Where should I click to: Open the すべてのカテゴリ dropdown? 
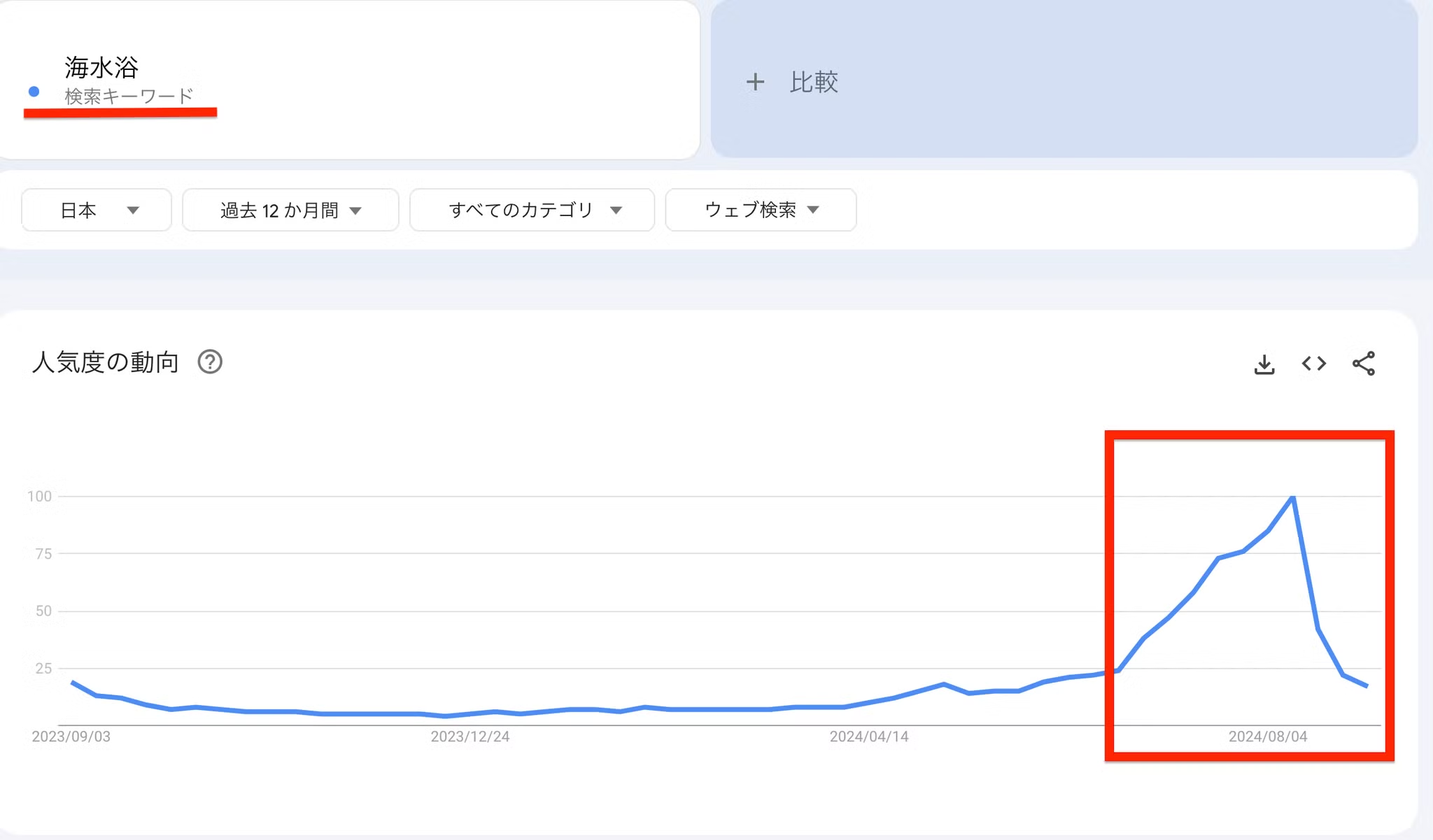point(532,210)
